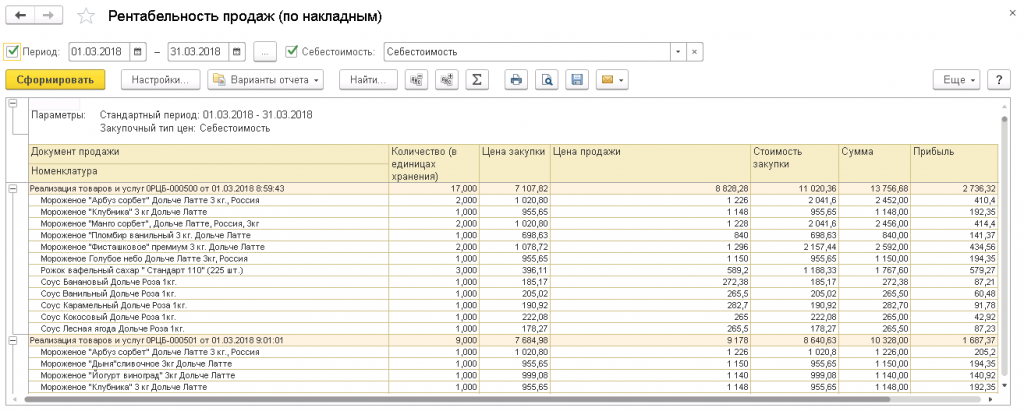This screenshot has width=1024, height=411.
Task: Expand all groups toolbar icon
Action: (x=447, y=80)
